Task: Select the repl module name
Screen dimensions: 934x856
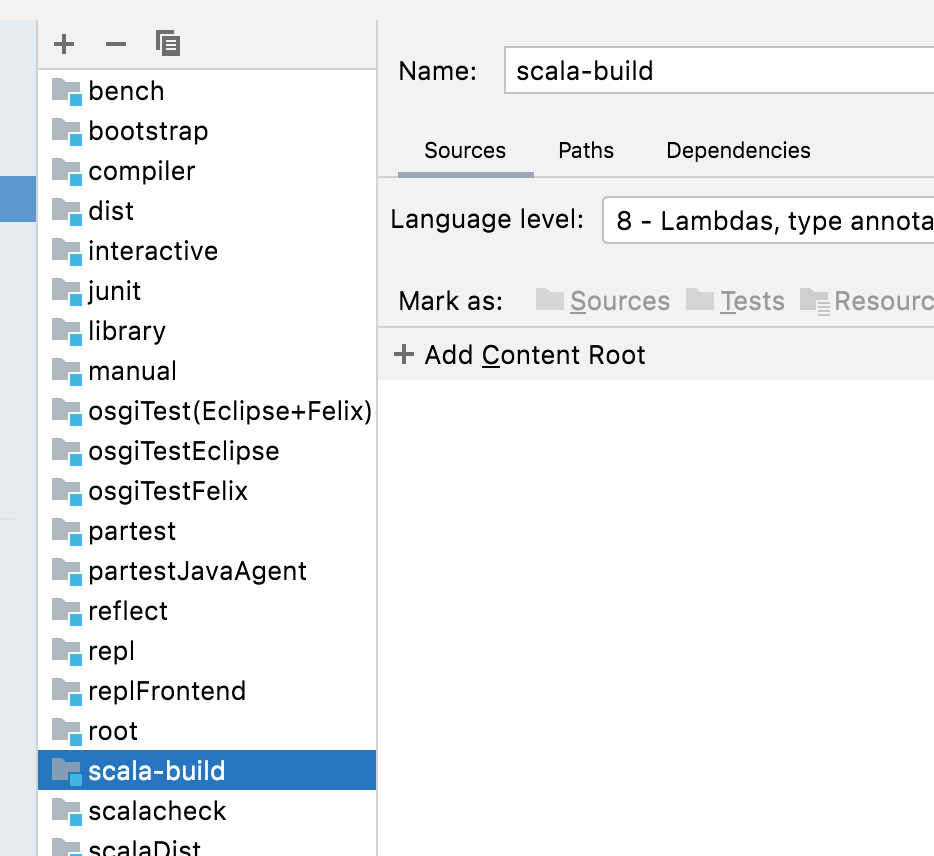Action: (111, 652)
